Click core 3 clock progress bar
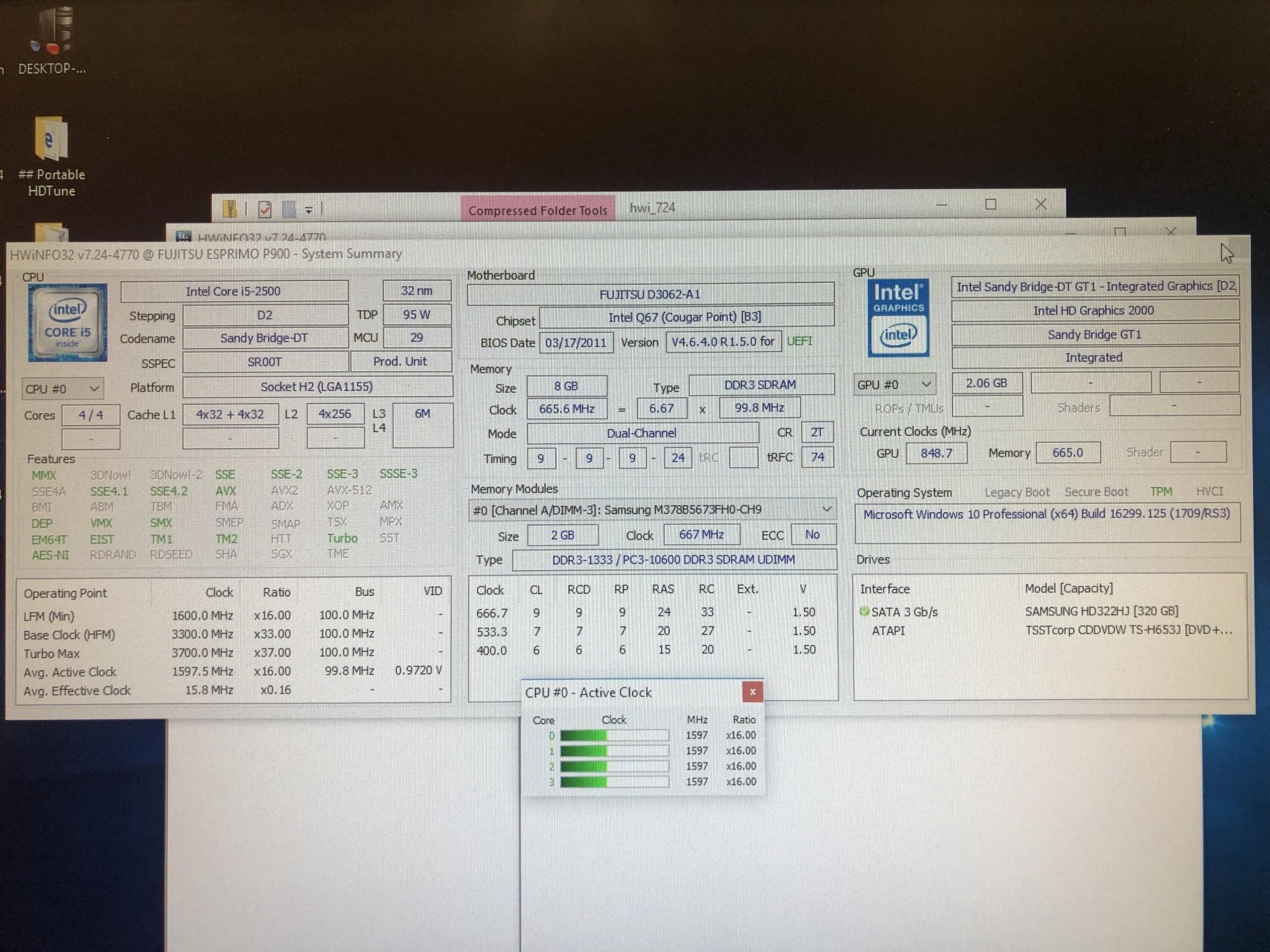The image size is (1270, 952). point(615,782)
